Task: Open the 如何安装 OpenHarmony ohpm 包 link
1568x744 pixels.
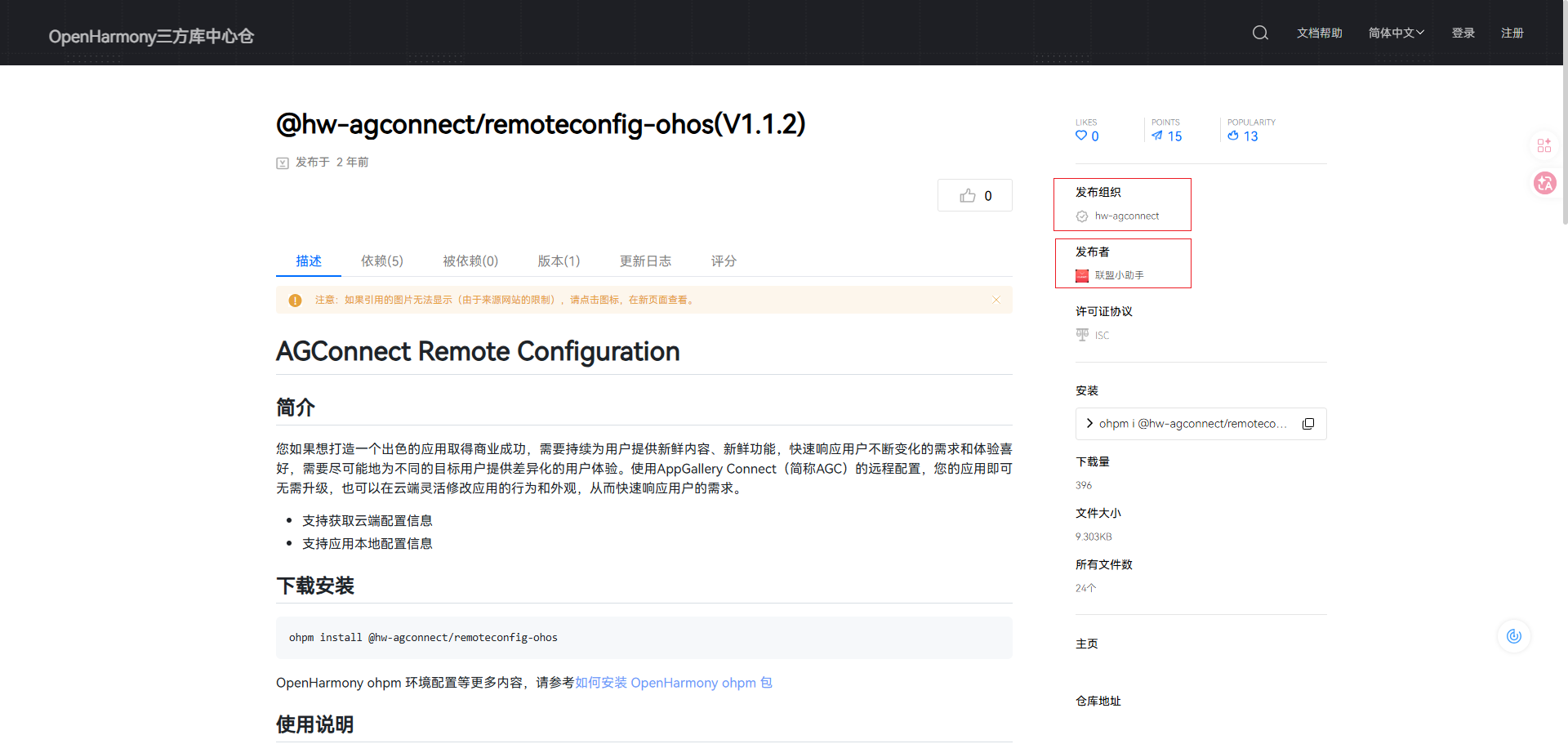Action: [x=673, y=683]
